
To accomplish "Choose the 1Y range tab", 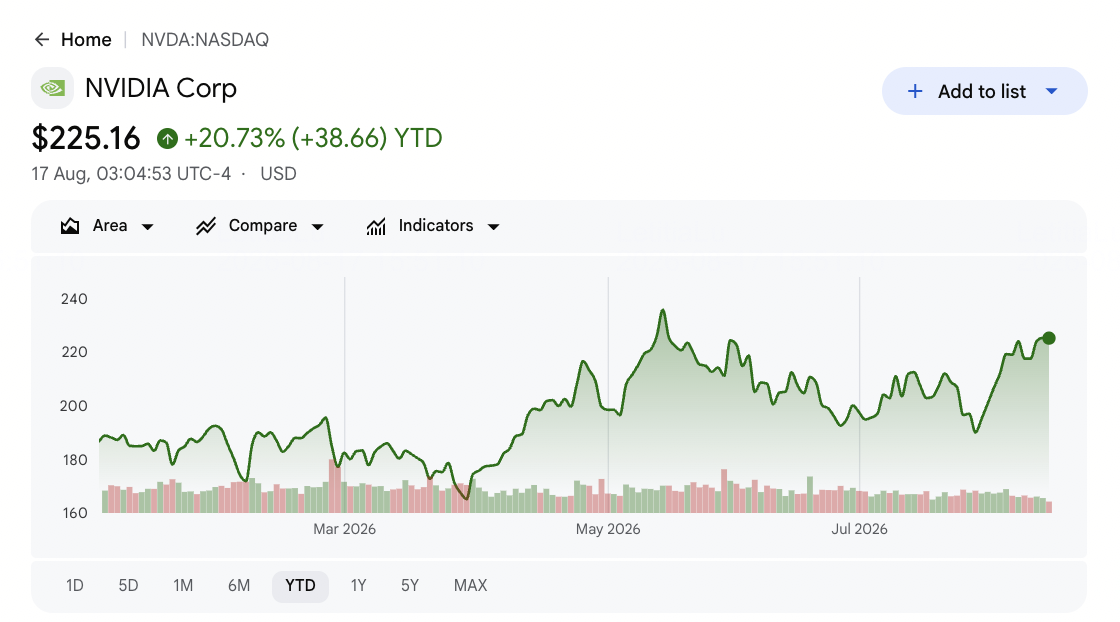I will (359, 586).
